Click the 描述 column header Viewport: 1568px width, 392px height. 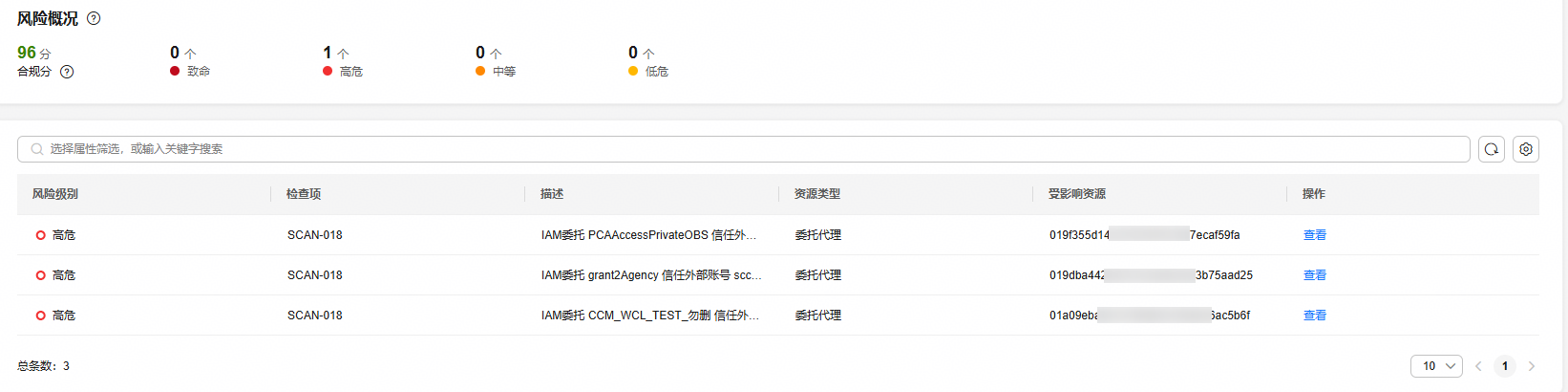click(552, 194)
